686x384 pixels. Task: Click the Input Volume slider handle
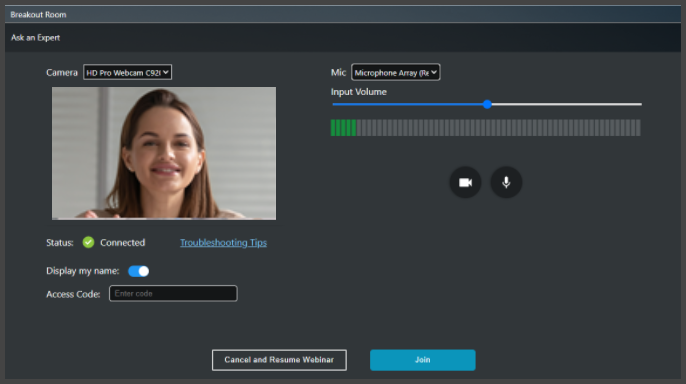tap(487, 104)
